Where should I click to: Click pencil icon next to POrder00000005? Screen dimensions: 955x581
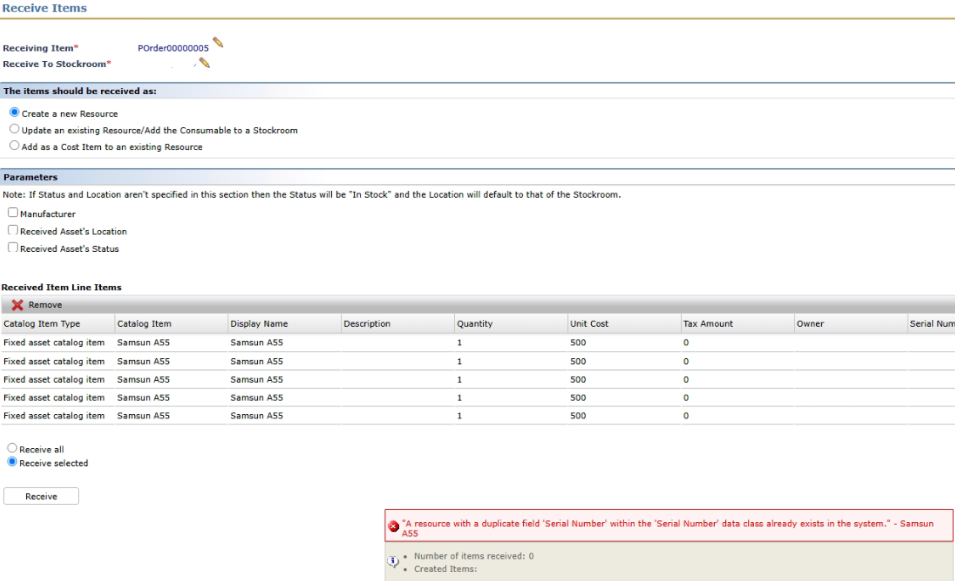coord(218,43)
